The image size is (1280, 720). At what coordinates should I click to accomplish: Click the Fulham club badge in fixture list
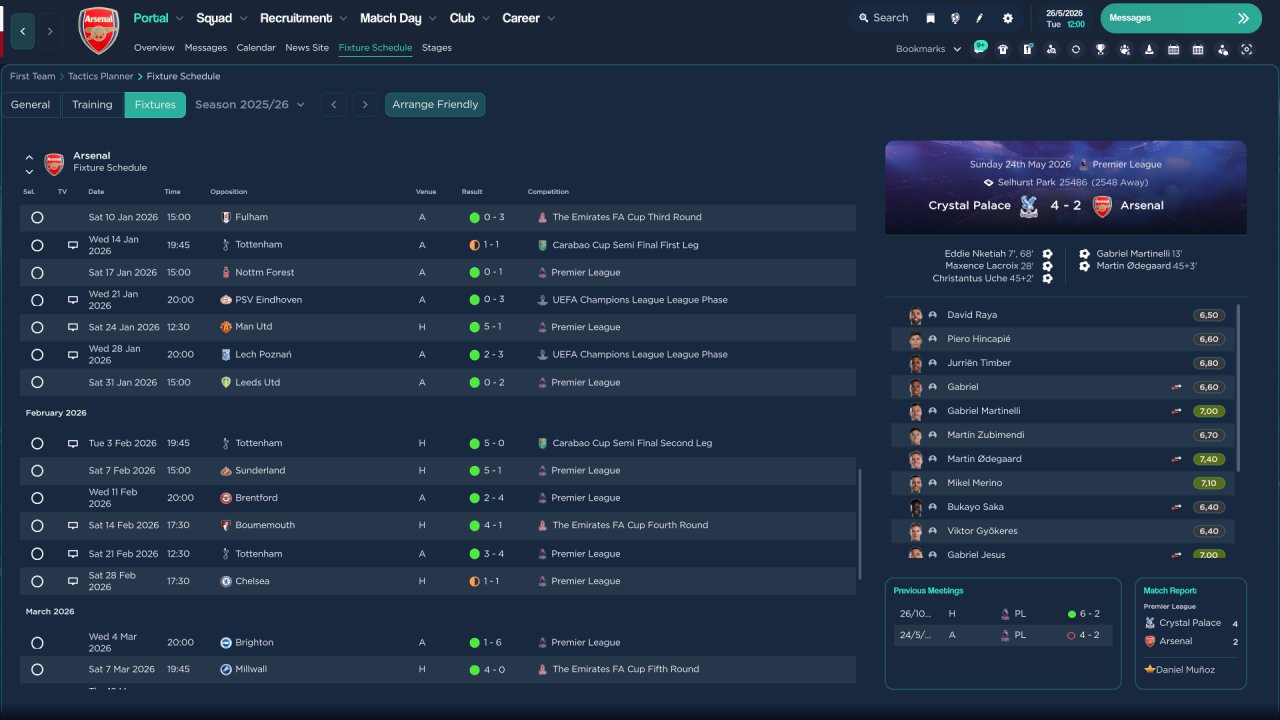[x=226, y=217]
